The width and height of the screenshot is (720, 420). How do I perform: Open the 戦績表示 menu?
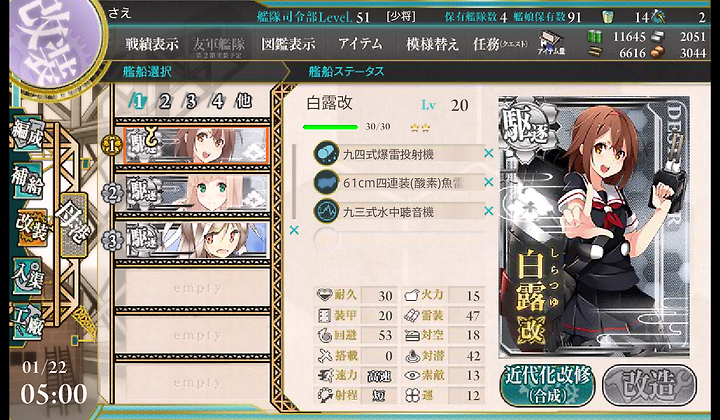coord(152,44)
